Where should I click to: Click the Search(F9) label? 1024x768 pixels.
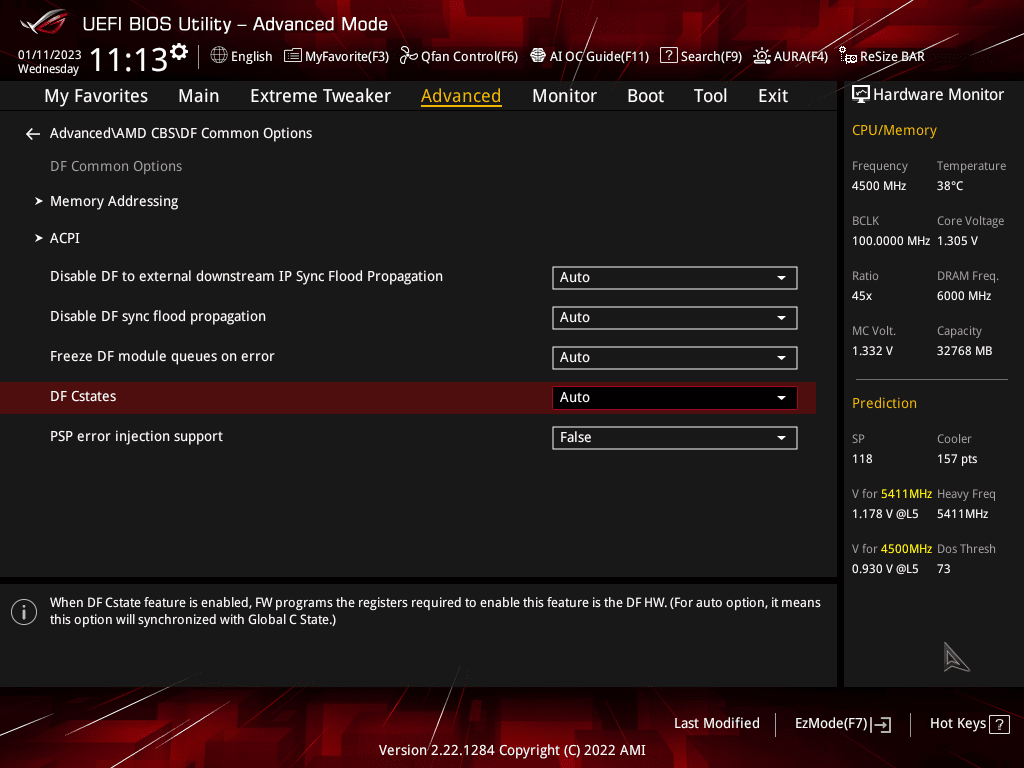click(x=711, y=56)
